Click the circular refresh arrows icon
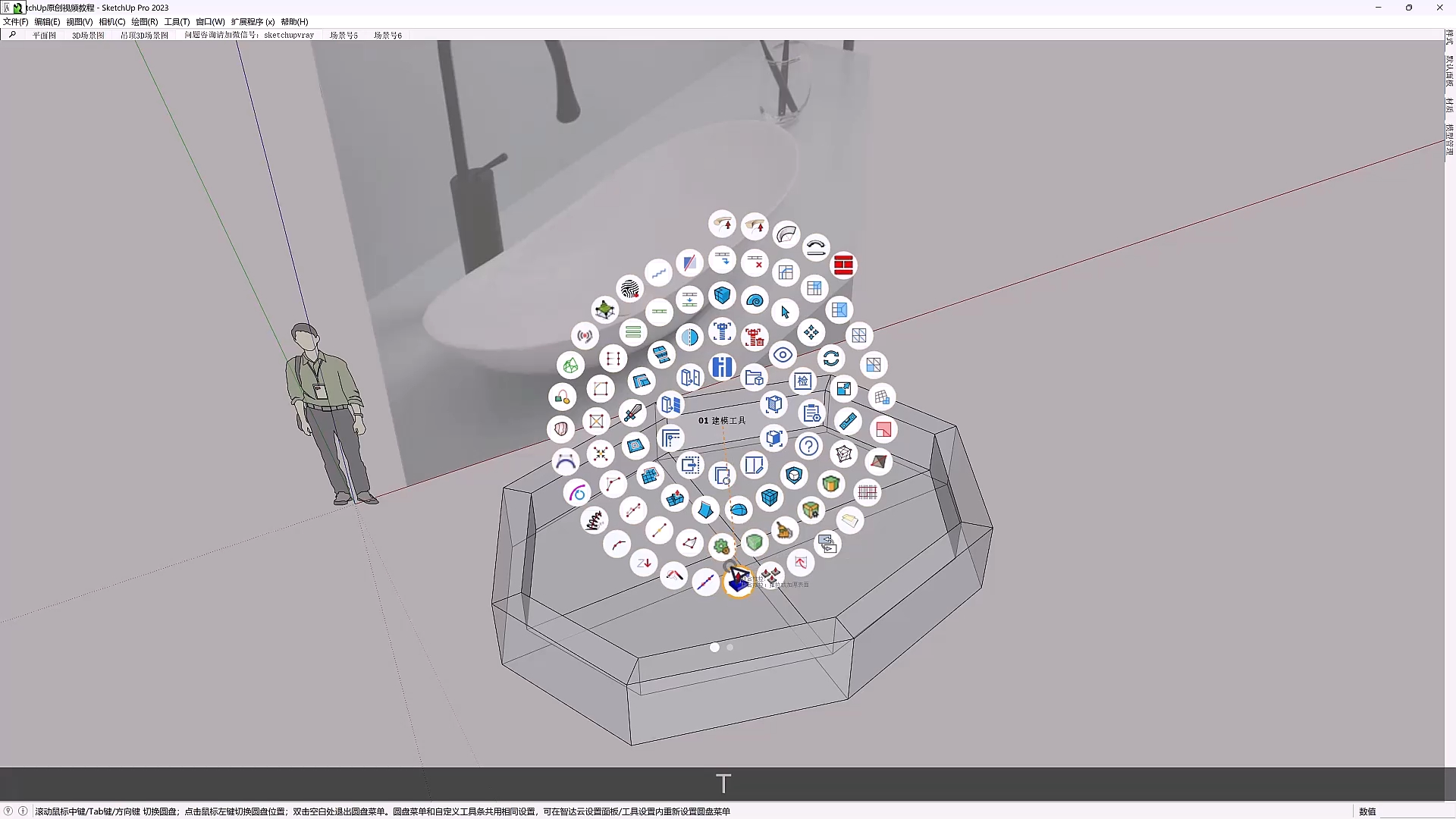1456x819 pixels. click(831, 358)
